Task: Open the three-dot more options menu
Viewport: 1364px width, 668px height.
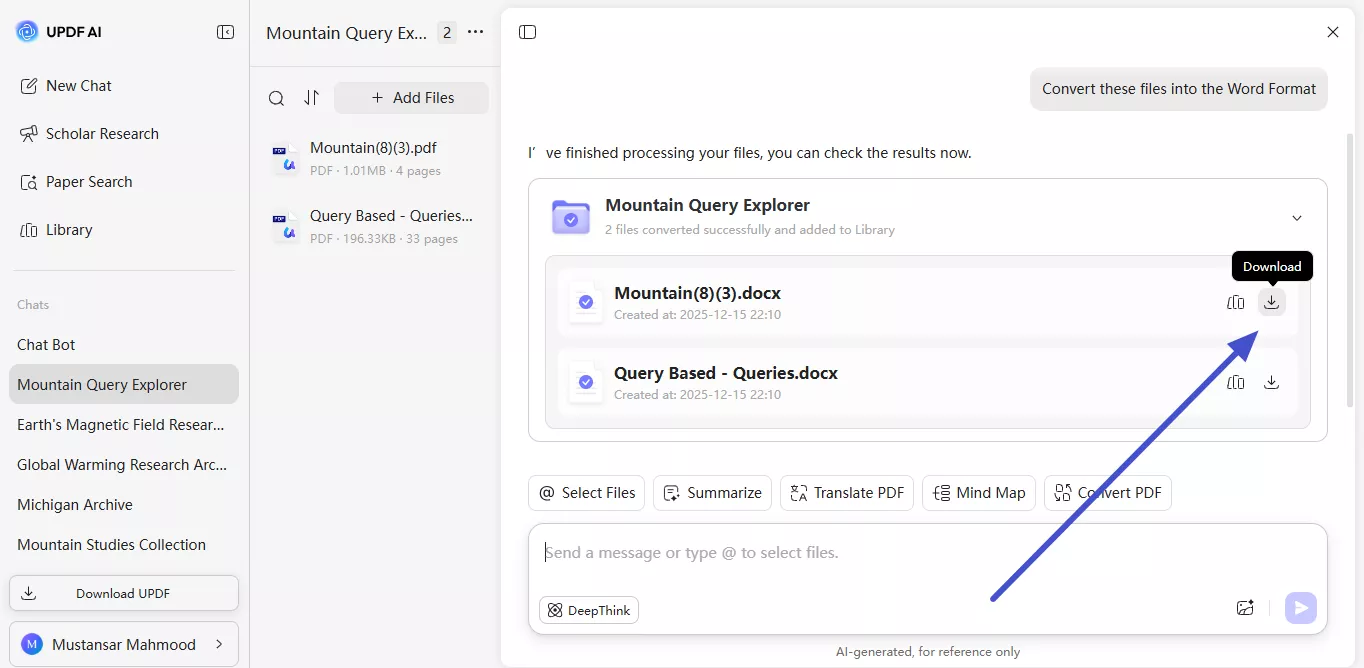Action: pos(476,33)
